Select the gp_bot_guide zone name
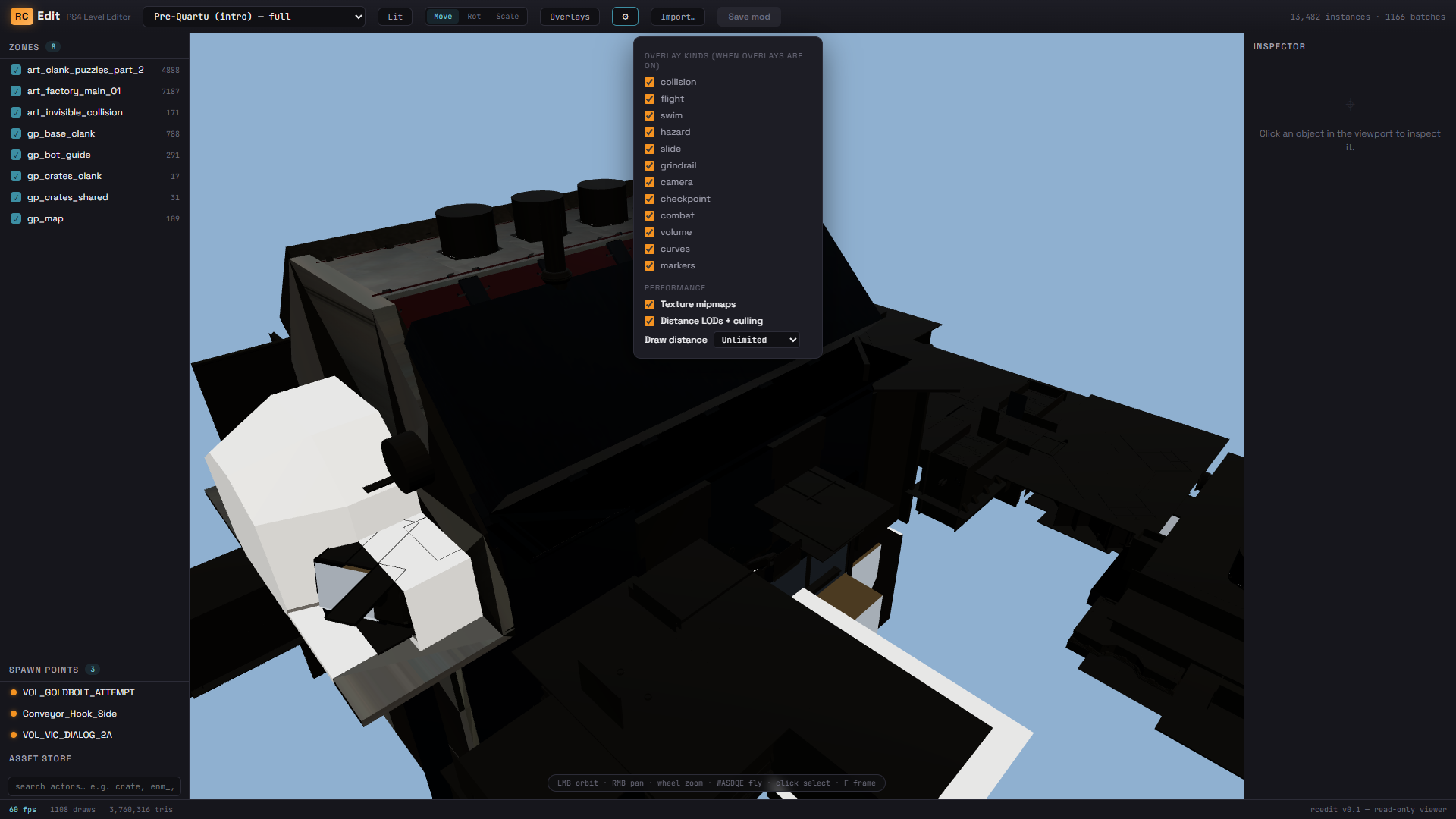Screen dimensions: 1456x819 tap(58, 155)
